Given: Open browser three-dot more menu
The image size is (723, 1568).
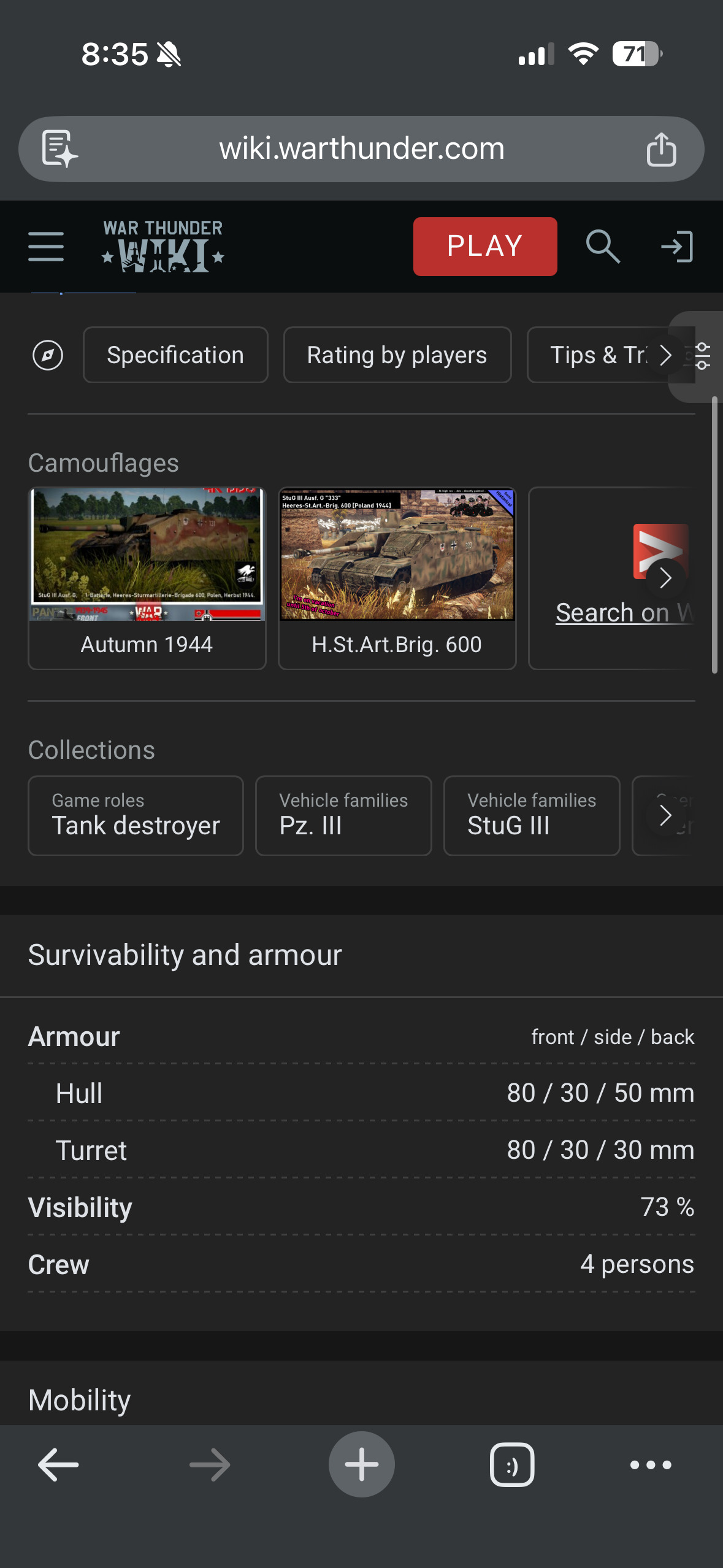Looking at the screenshot, I should 651,1465.
